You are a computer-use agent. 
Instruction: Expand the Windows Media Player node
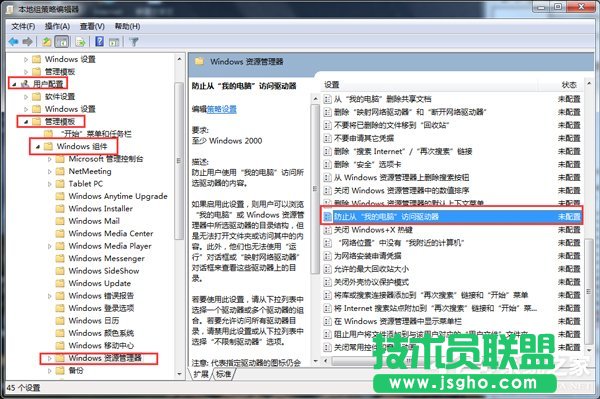click(50, 246)
